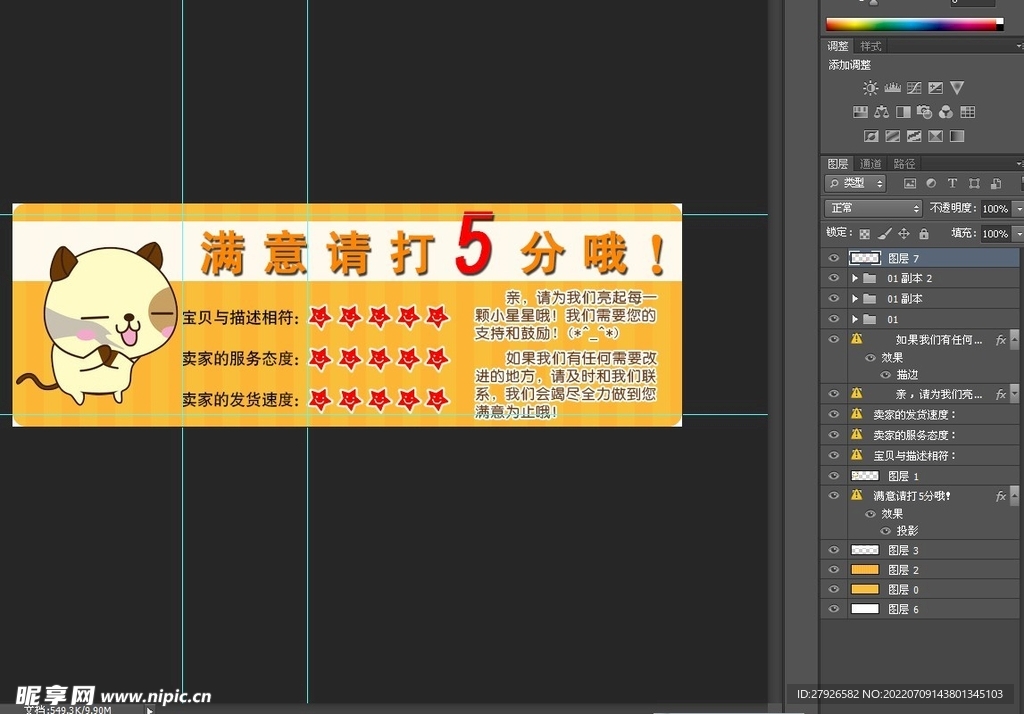Switch to the 图层 tab

[837, 163]
